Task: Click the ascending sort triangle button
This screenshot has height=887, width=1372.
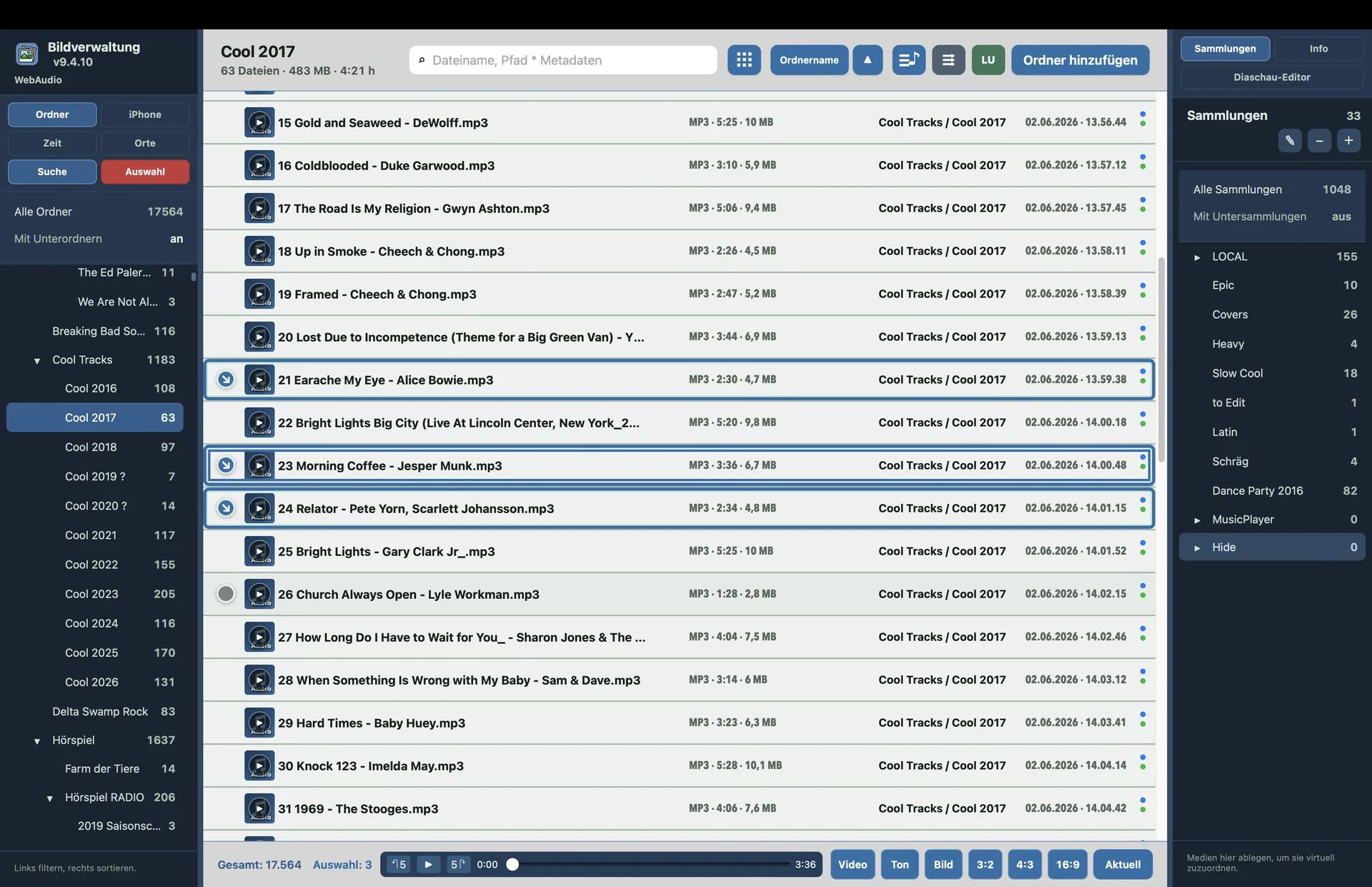Action: tap(868, 60)
